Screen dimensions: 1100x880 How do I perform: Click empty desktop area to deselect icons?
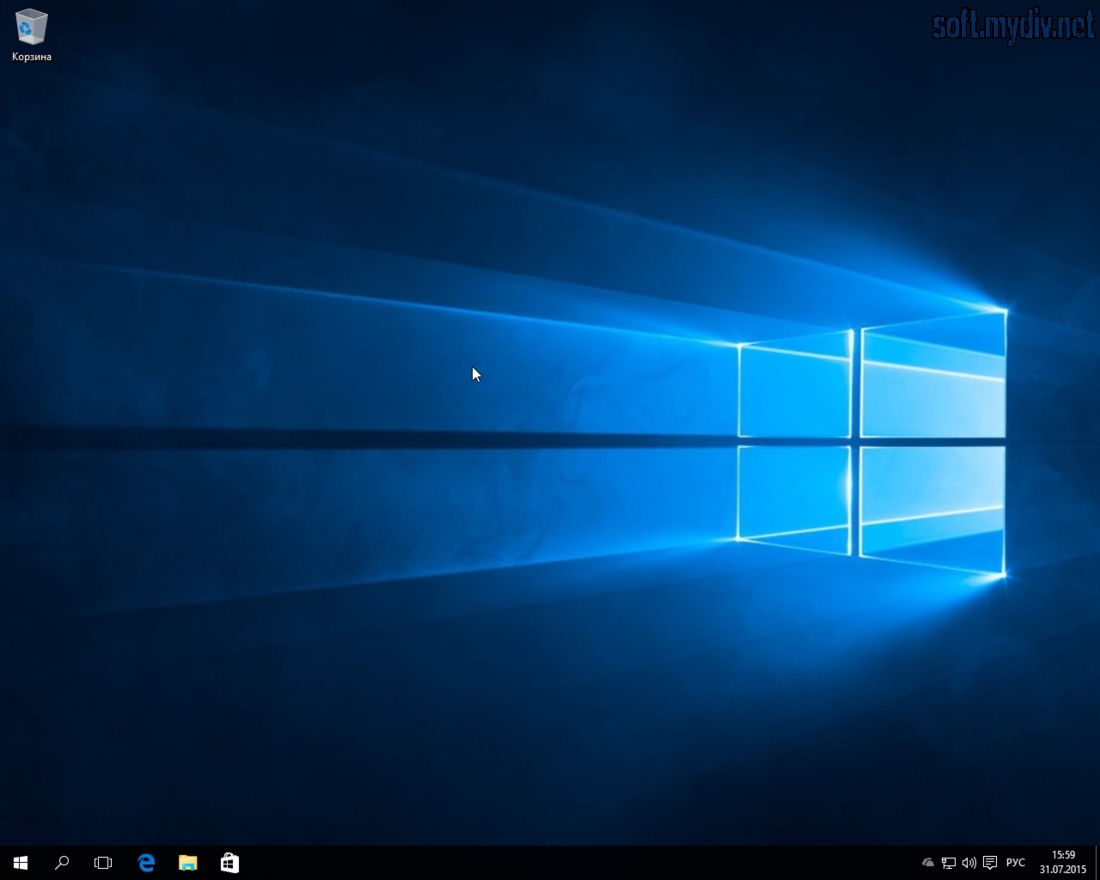[300, 650]
